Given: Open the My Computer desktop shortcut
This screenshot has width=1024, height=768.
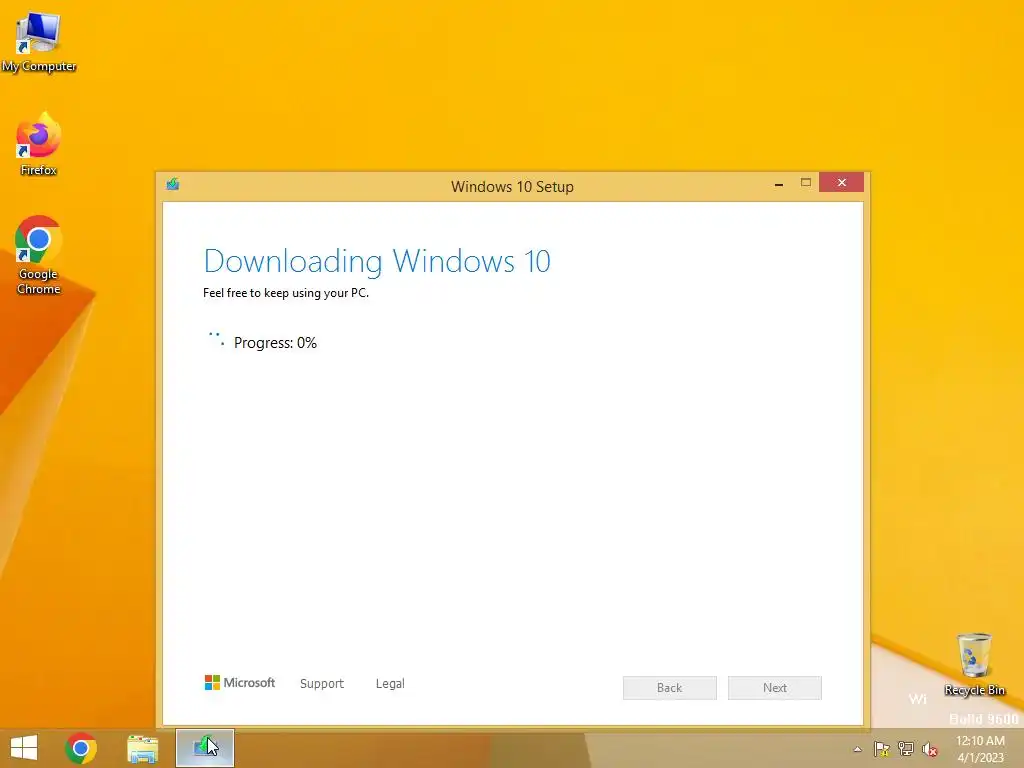Looking at the screenshot, I should point(39,42).
